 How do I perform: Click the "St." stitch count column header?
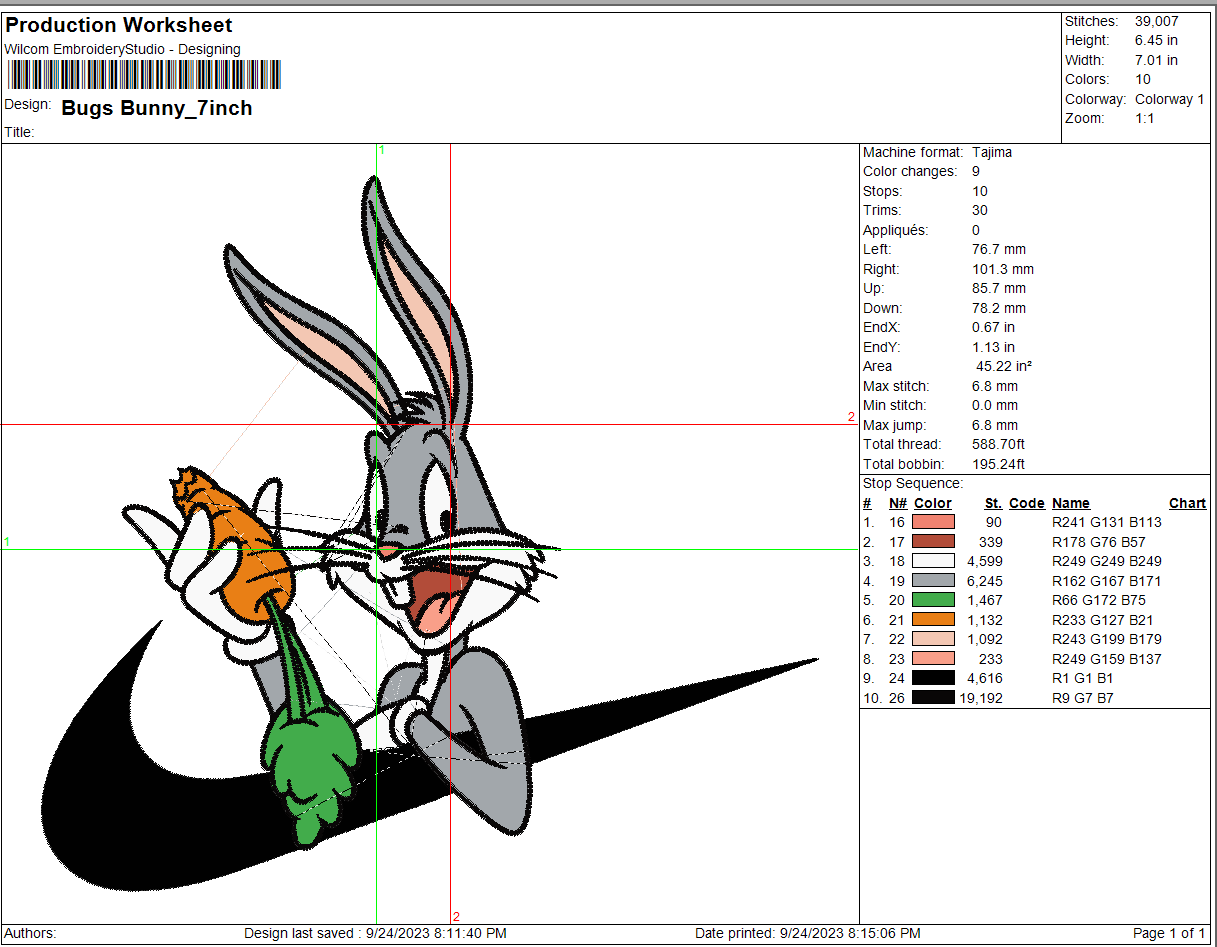(x=993, y=503)
